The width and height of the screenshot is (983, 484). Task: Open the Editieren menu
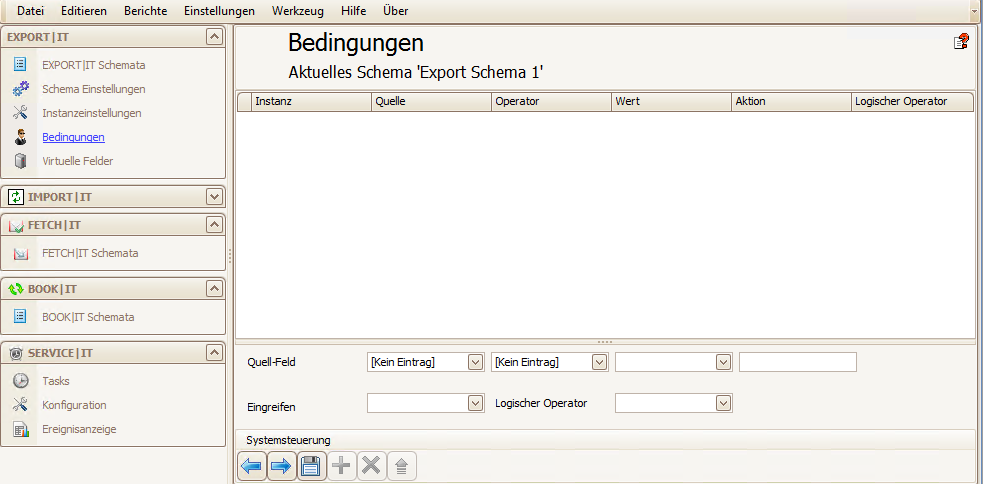pyautogui.click(x=84, y=11)
